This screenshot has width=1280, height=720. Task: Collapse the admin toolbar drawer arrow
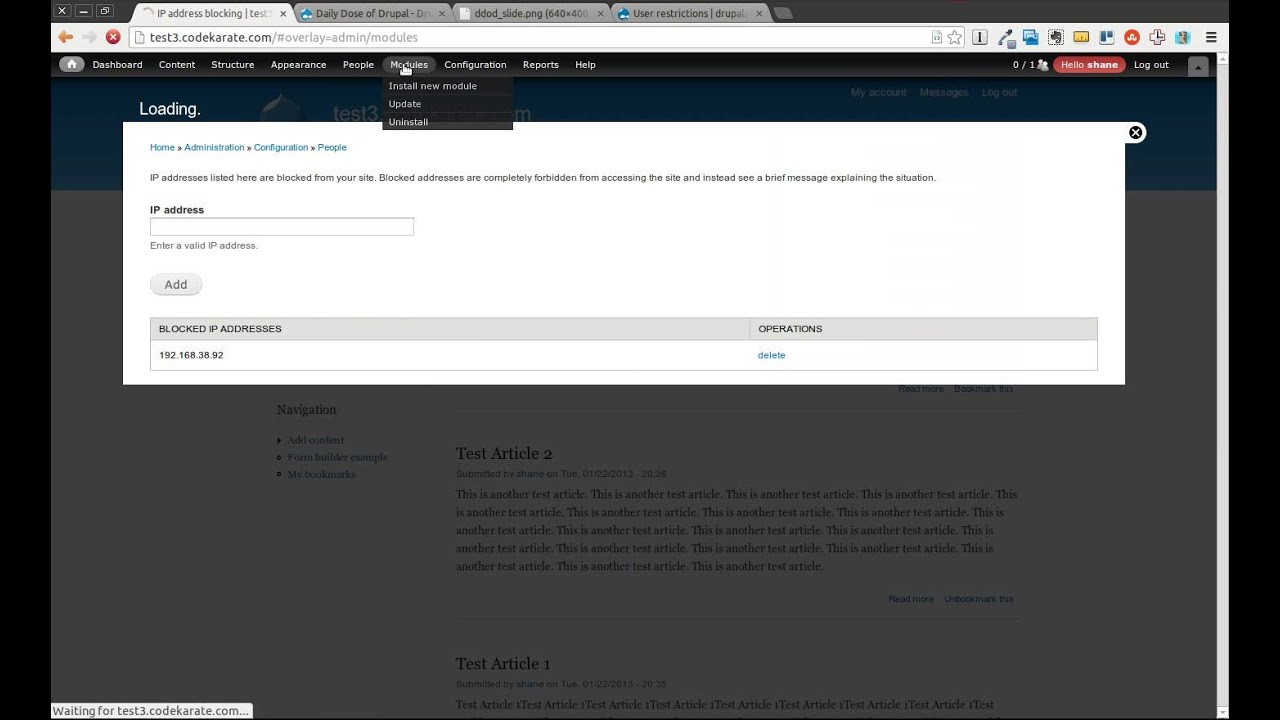1198,66
